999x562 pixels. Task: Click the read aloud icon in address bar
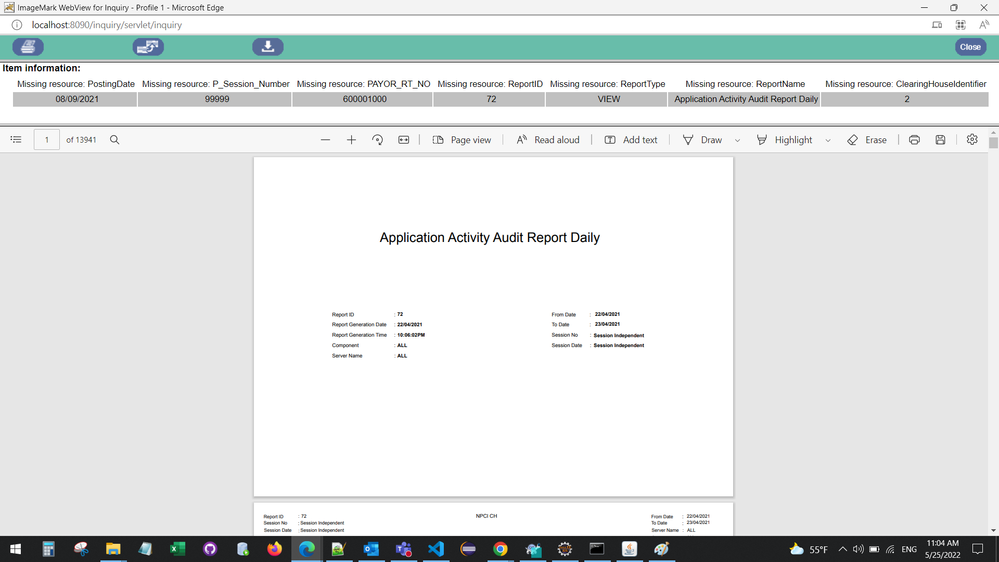tap(984, 25)
